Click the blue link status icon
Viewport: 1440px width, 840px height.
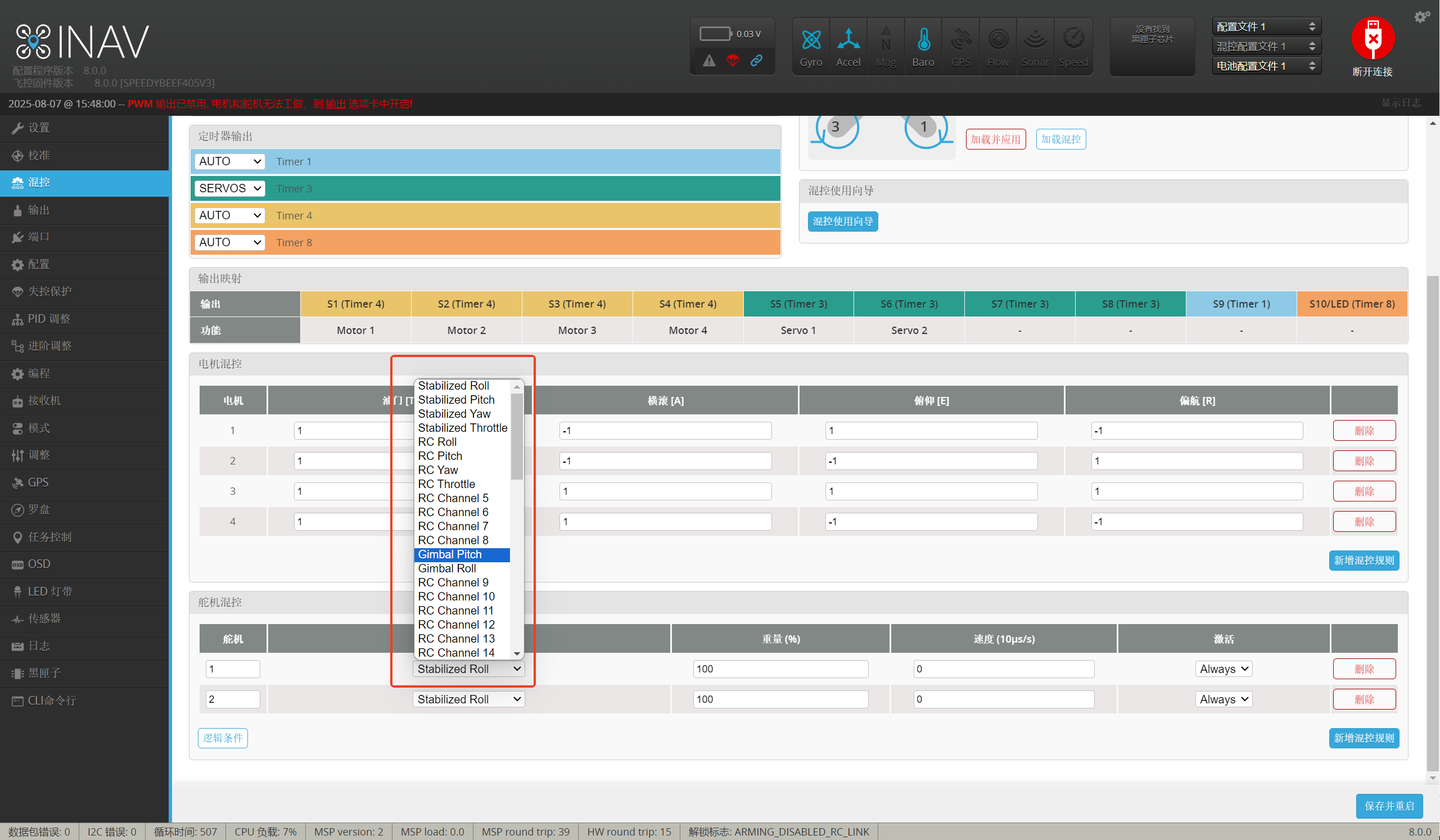coord(757,61)
